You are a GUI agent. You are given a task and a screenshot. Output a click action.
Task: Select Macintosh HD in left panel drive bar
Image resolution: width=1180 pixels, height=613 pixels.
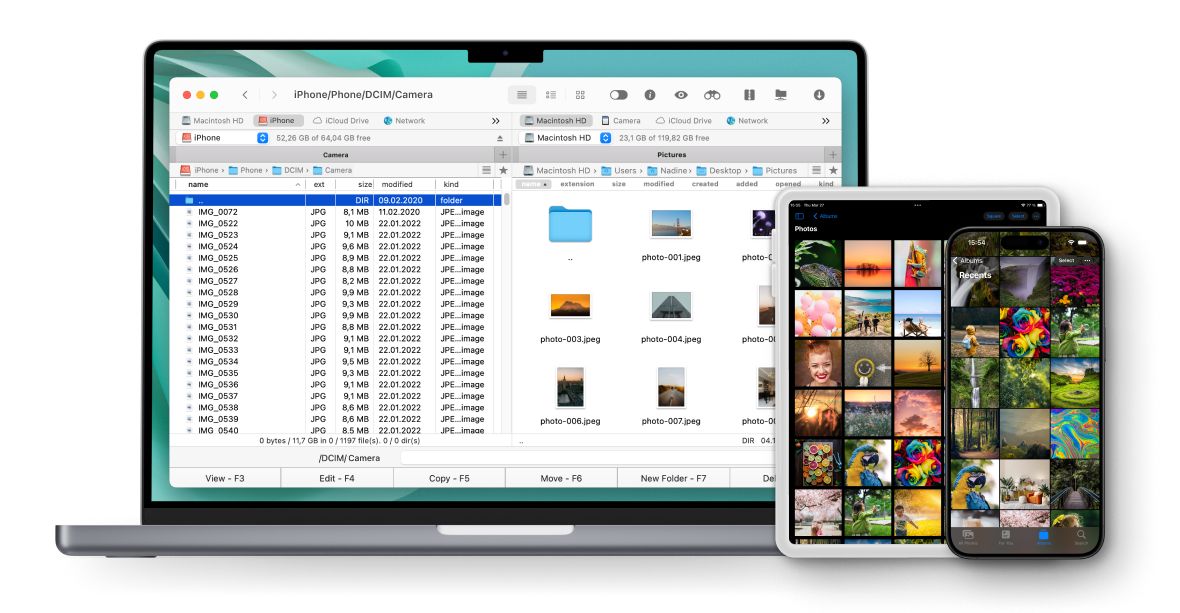[x=212, y=120]
